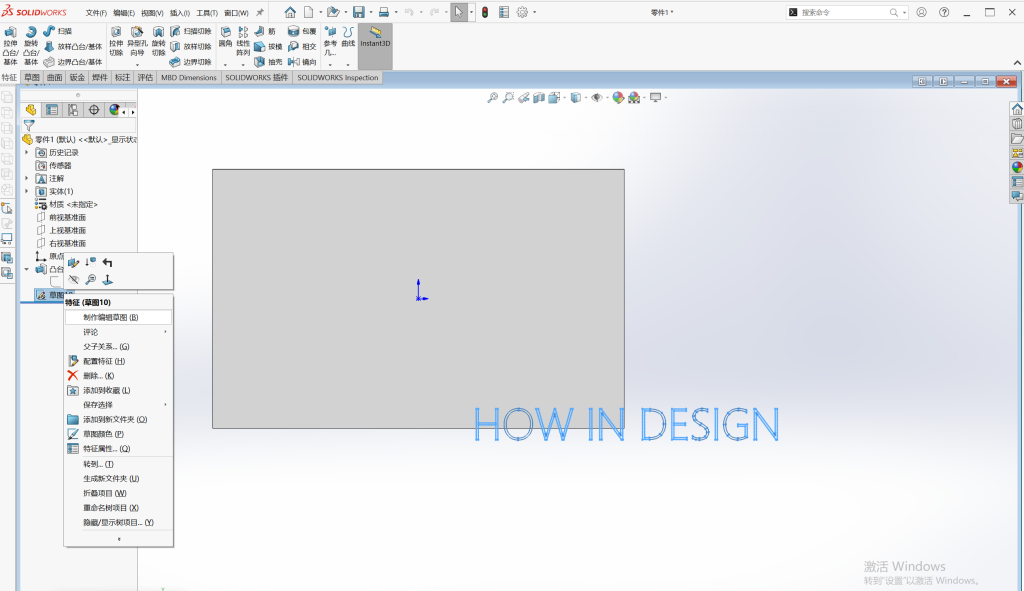
Task: Open the 参考几何体 reference geometry tool
Action: pyautogui.click(x=330, y=40)
